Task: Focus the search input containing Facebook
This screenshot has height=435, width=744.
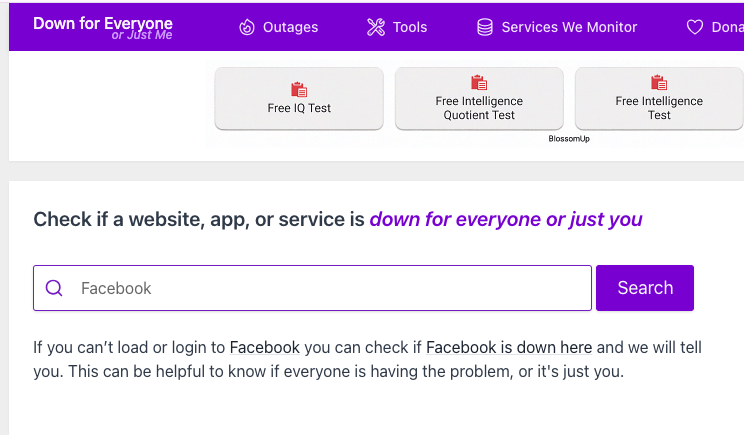Action: tap(330, 288)
